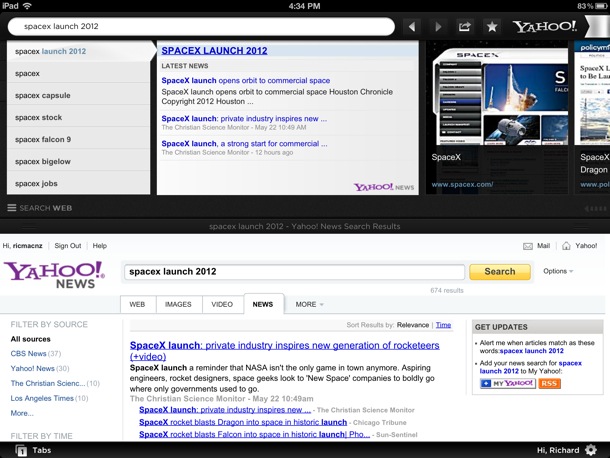This screenshot has width=610, height=458.
Task: Open the Tabs icon in bottom bar
Action: click(x=21, y=450)
